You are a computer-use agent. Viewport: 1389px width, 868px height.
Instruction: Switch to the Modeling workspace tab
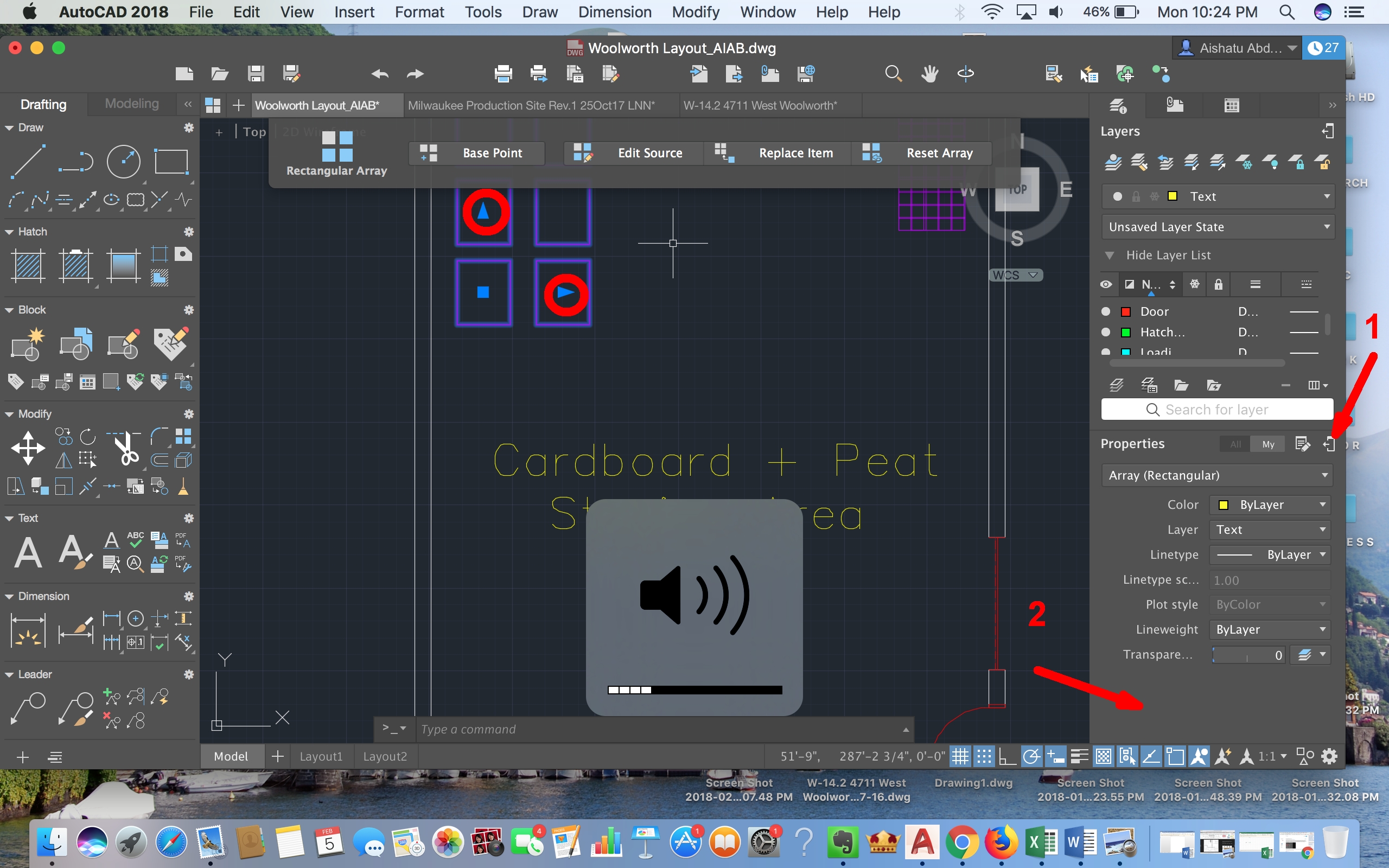point(131,103)
